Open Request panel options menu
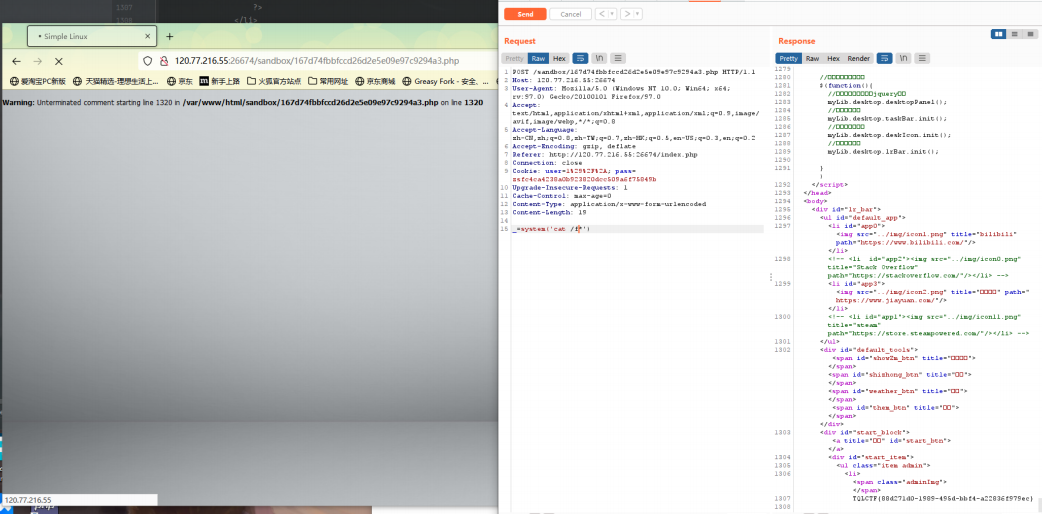Viewport: 1042px width, 514px height. pos(618,59)
